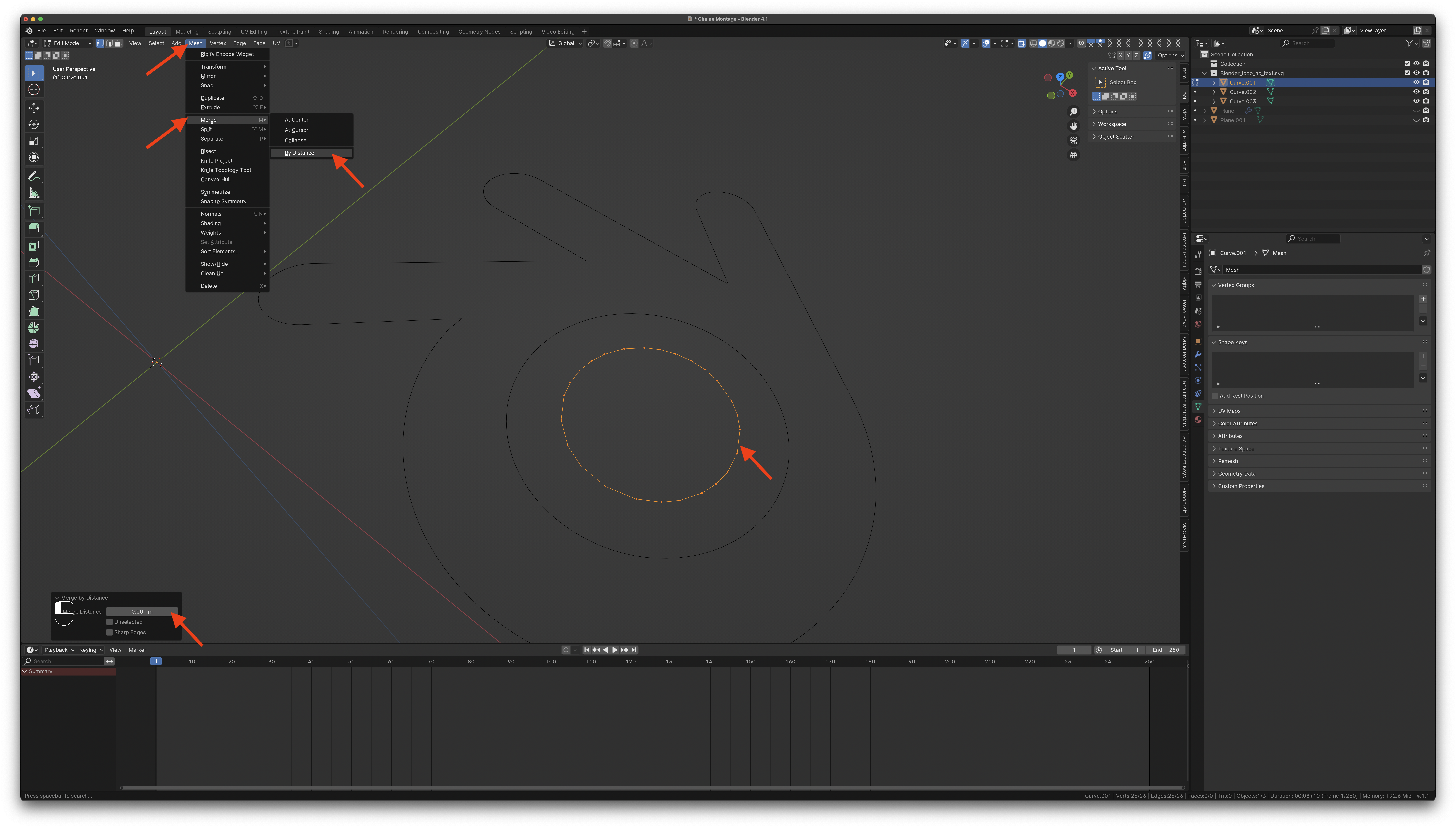
Task: Hide Curve.003 in the viewport
Action: tap(1416, 101)
